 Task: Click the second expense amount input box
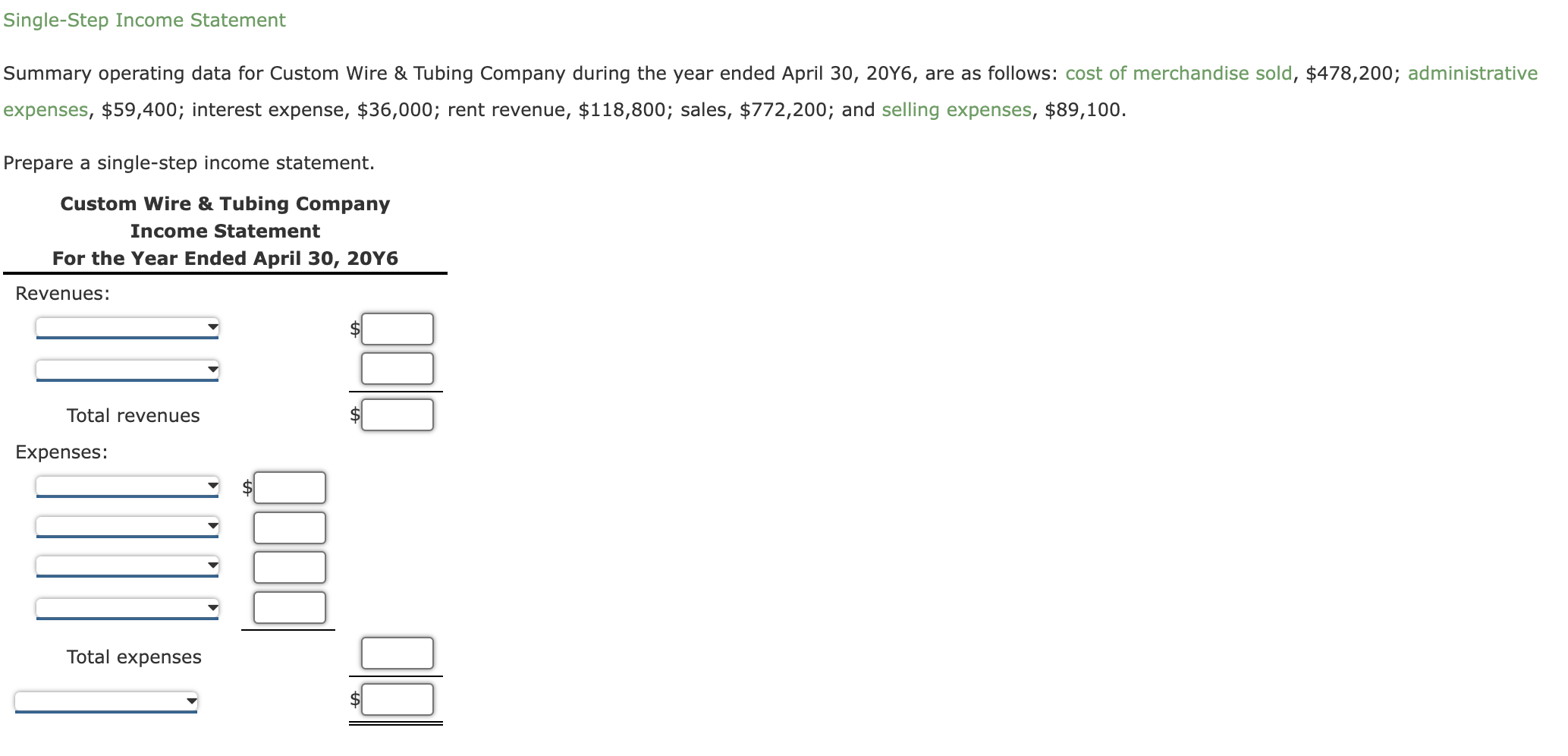[289, 527]
